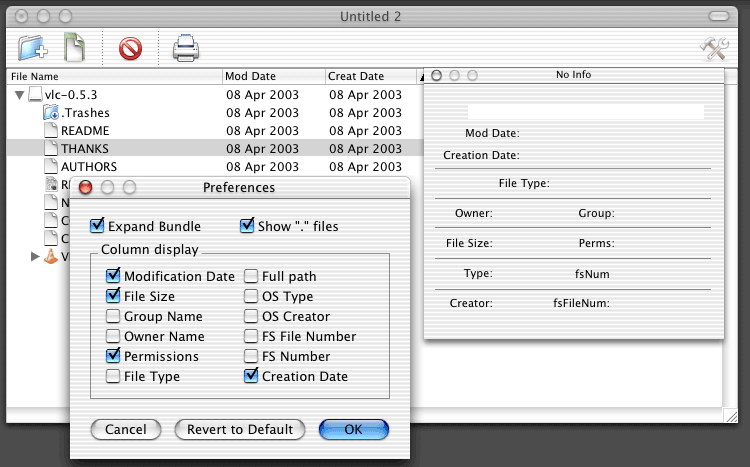The width and height of the screenshot is (750, 467).
Task: Sort by the Mod Date column header
Action: click(273, 76)
